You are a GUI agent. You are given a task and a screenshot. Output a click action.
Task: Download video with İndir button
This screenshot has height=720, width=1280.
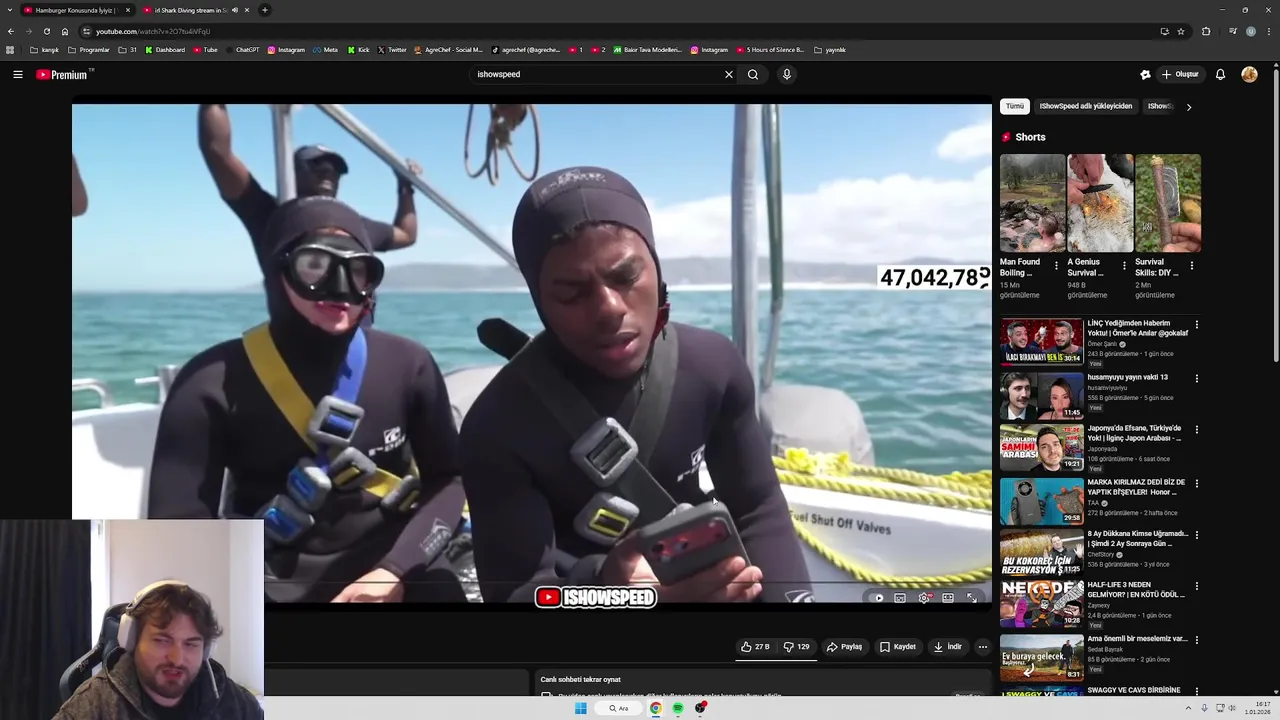947,647
